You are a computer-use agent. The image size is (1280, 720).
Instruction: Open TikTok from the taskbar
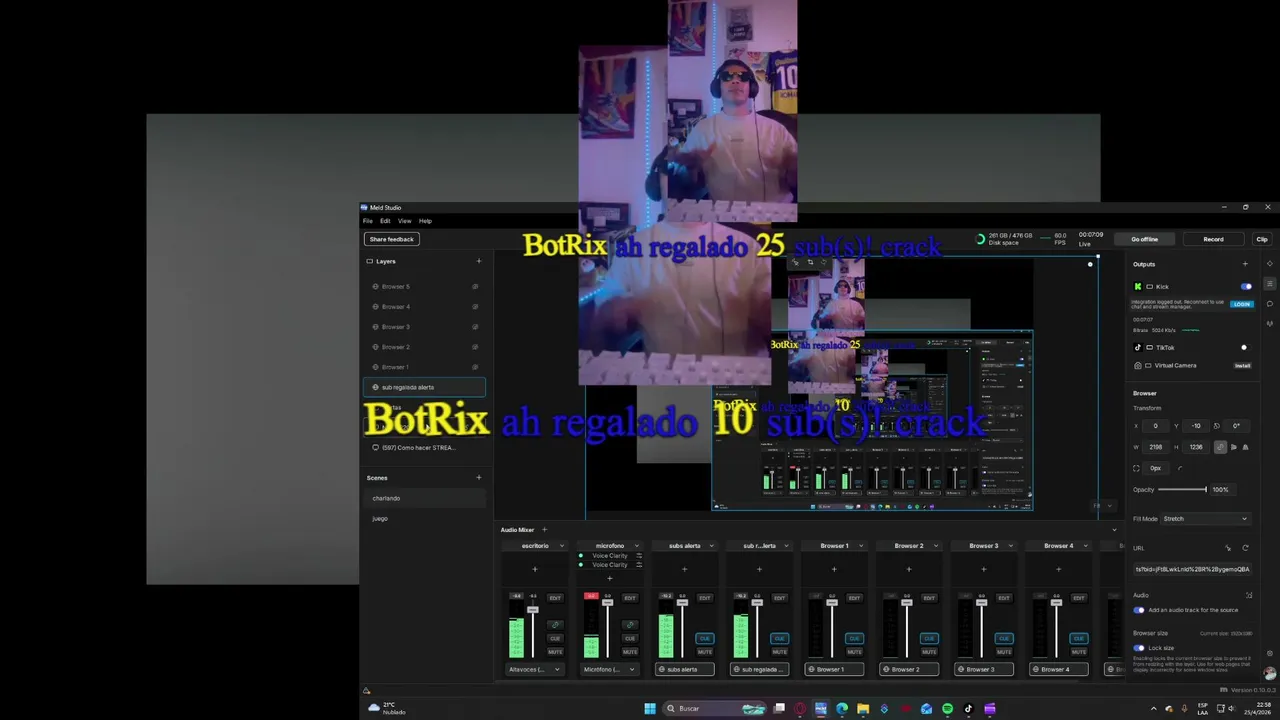(x=968, y=709)
